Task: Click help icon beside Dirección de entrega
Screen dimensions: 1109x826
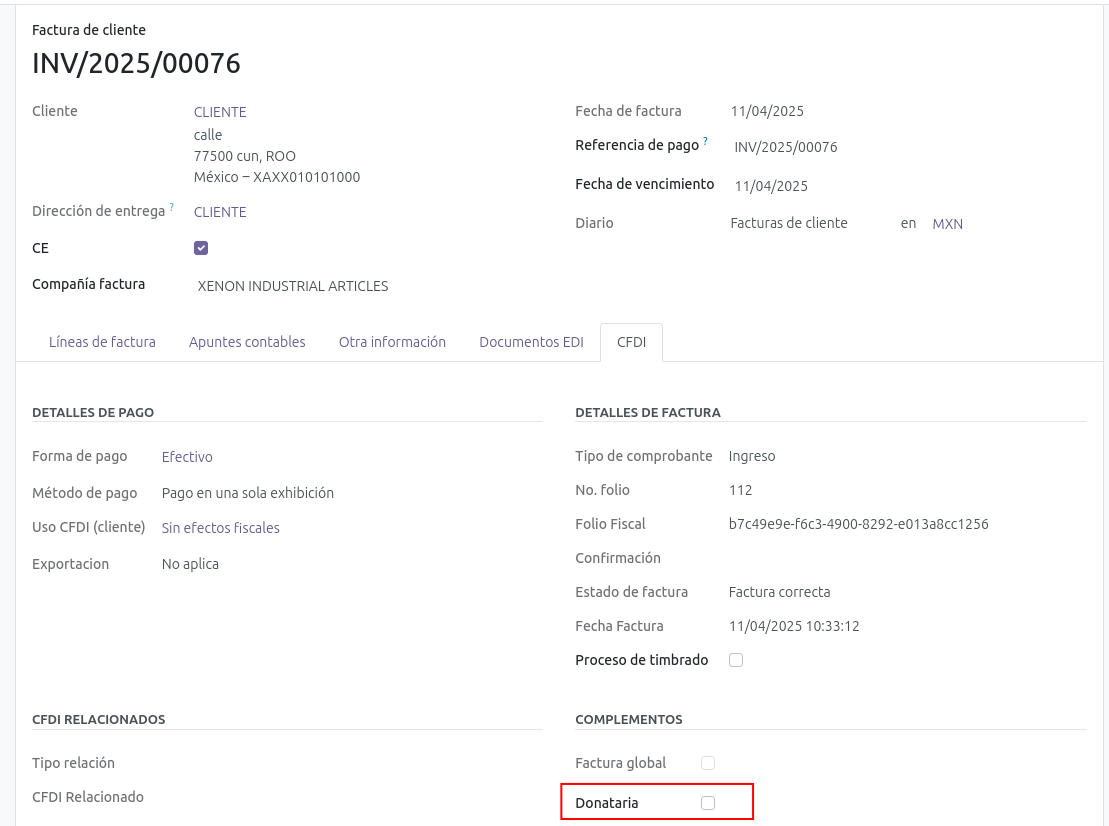Action: (x=171, y=207)
